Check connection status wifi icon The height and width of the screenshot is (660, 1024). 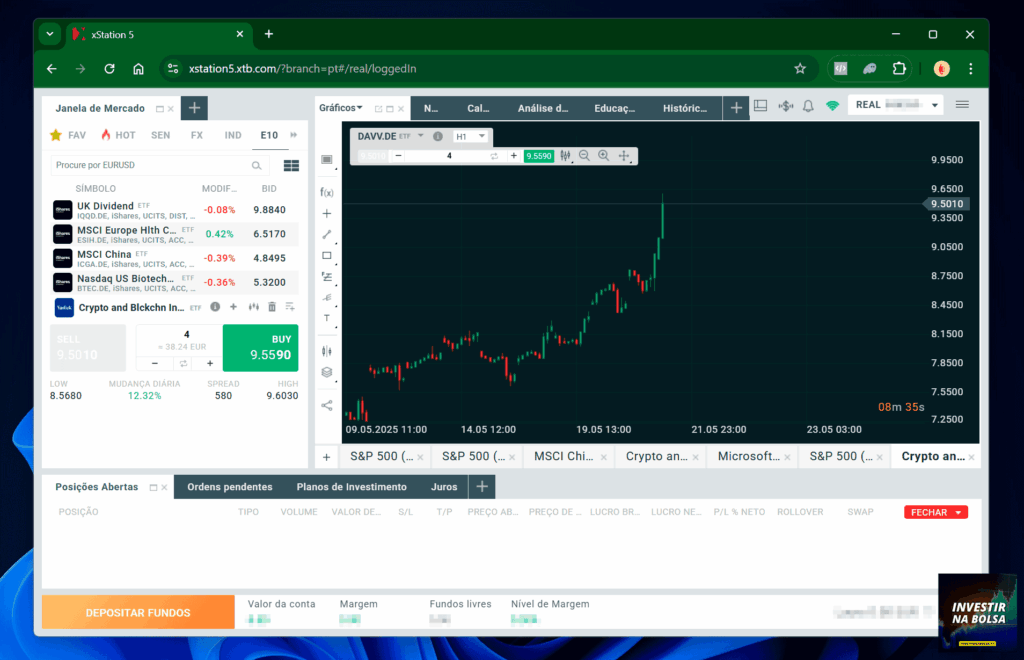tap(832, 106)
